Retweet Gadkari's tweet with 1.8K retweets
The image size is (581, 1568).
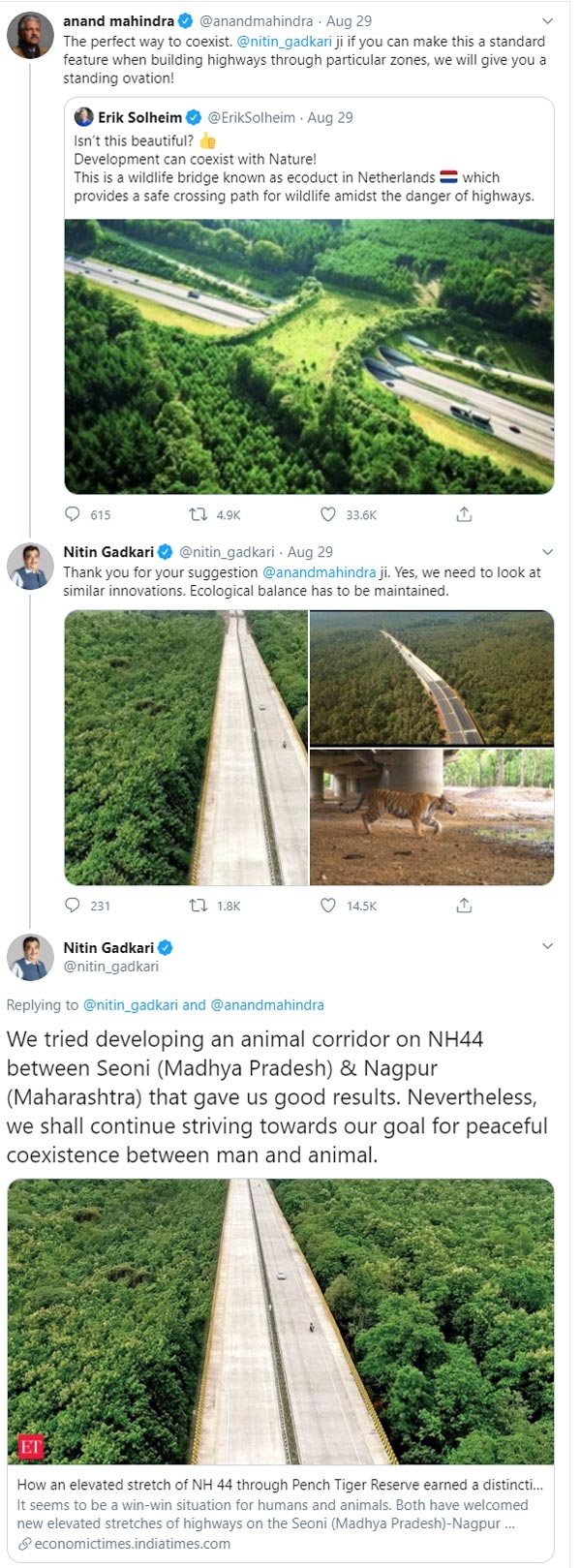(199, 906)
